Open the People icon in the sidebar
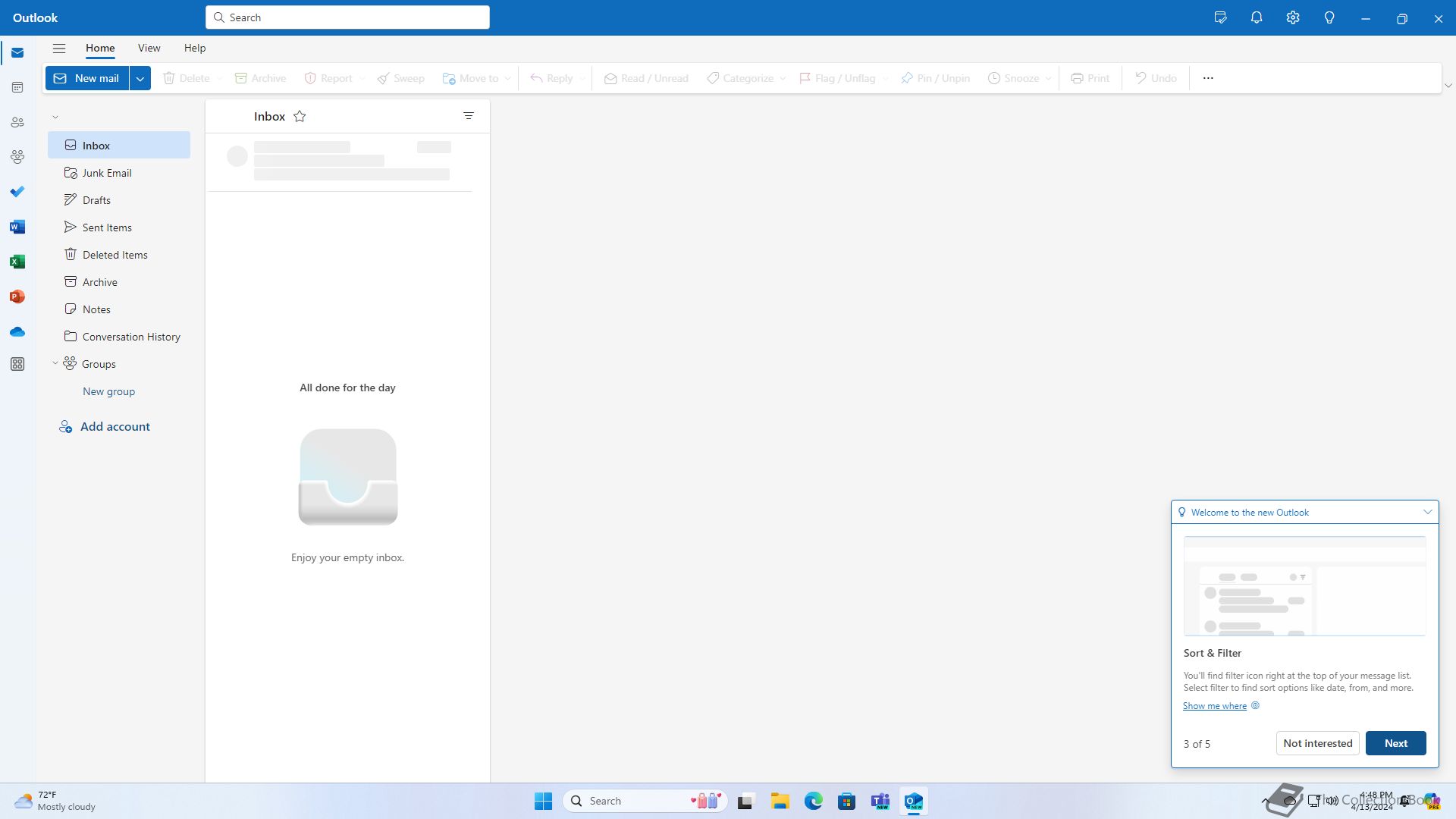The width and height of the screenshot is (1456, 819). tap(17, 122)
